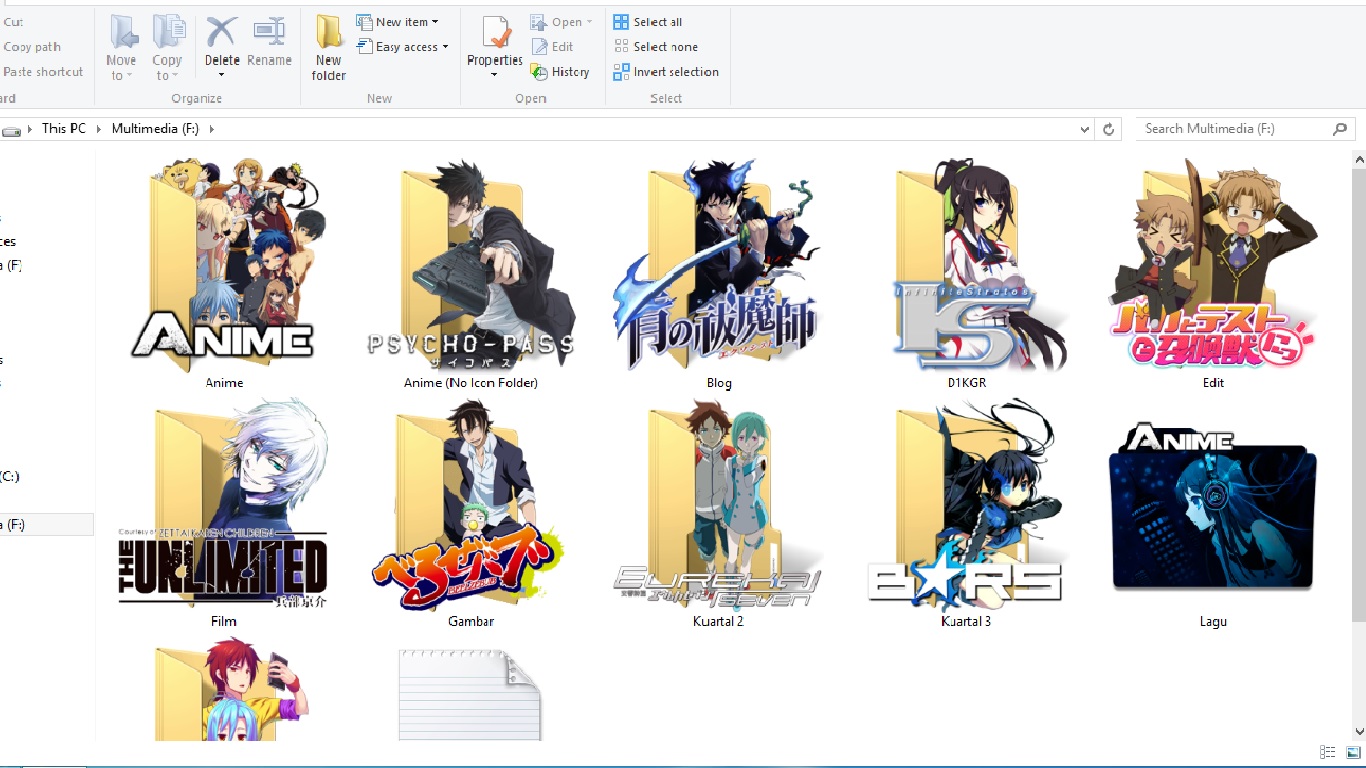Switch to details view using status bar icon
The height and width of the screenshot is (768, 1366).
point(1328,752)
